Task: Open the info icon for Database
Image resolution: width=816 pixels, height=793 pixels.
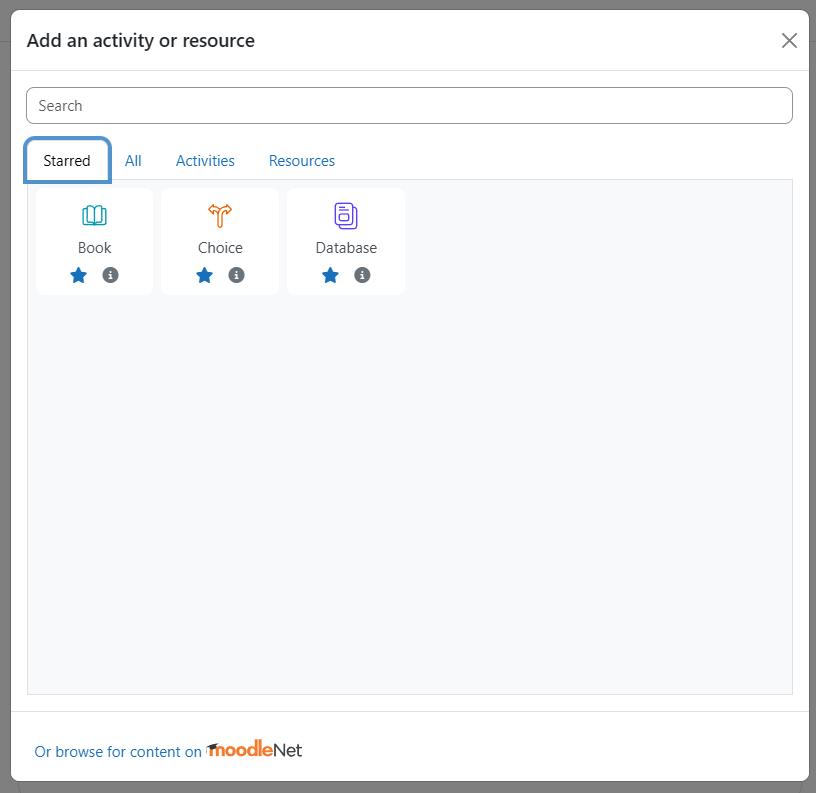Action: pos(362,275)
